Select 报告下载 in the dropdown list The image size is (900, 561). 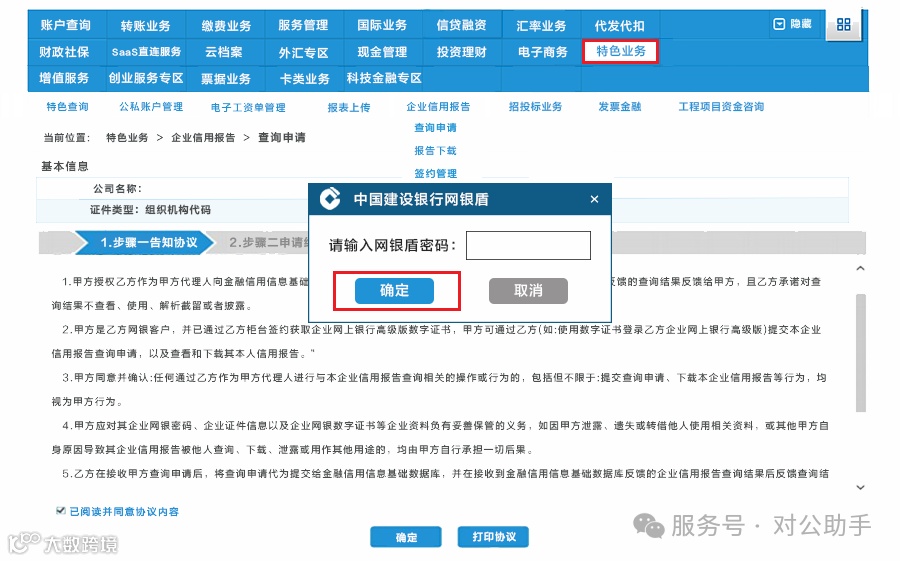(x=436, y=150)
